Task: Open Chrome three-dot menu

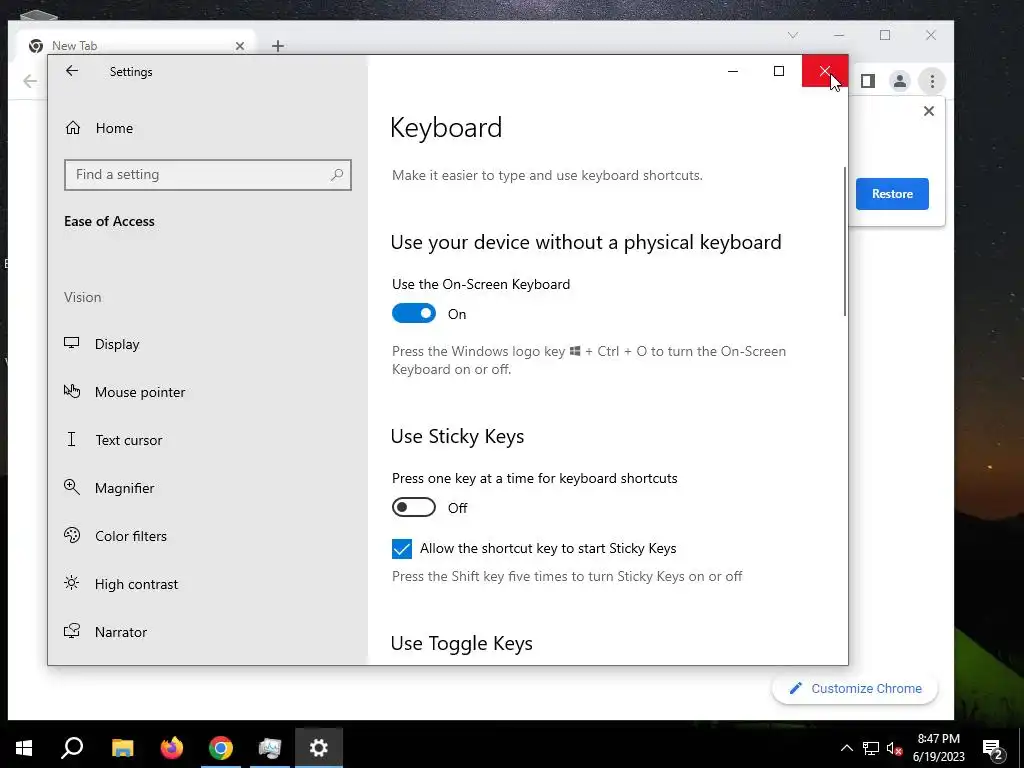Action: (932, 81)
